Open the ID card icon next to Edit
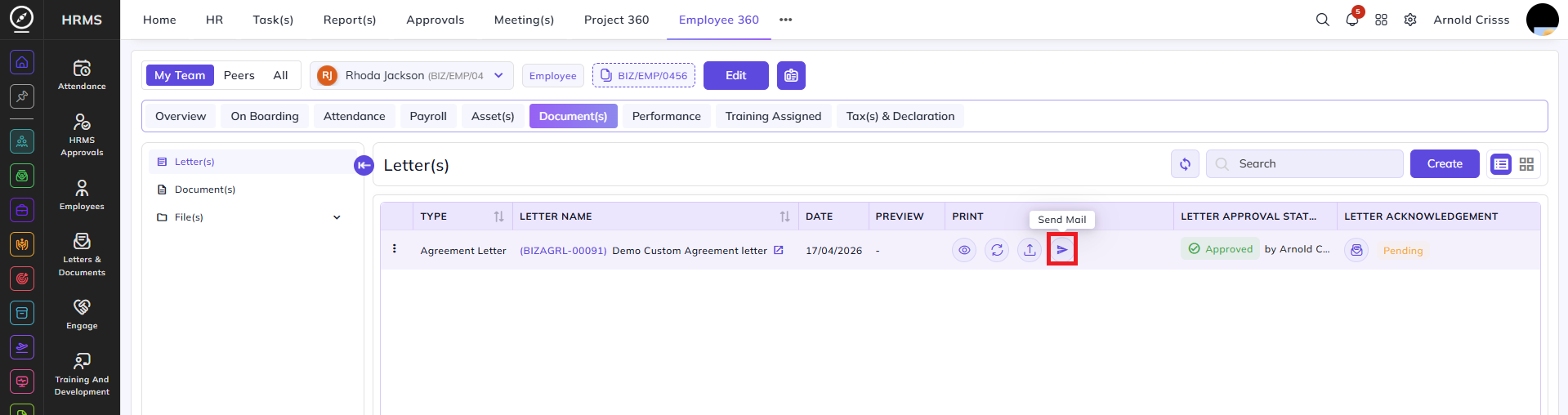Image resolution: width=1568 pixels, height=415 pixels. [x=791, y=75]
